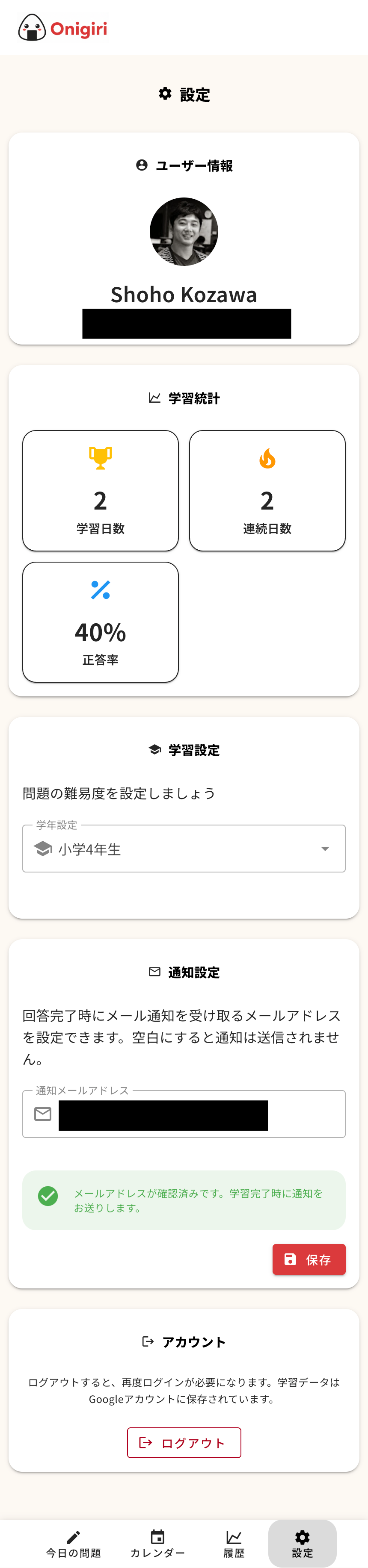The height and width of the screenshot is (1568, 368).
Task: Click the trophy icon in 学習日数 card
Action: pos(101,458)
